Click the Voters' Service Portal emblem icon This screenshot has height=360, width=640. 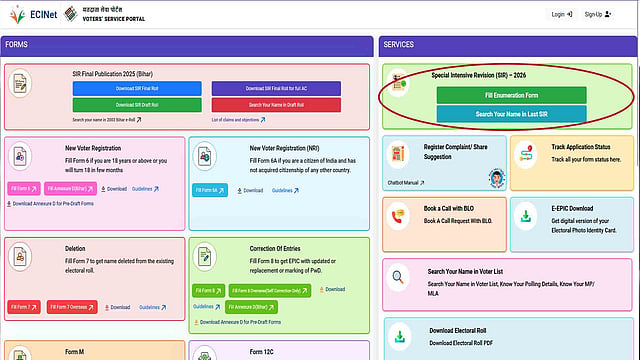pyautogui.click(x=71, y=14)
